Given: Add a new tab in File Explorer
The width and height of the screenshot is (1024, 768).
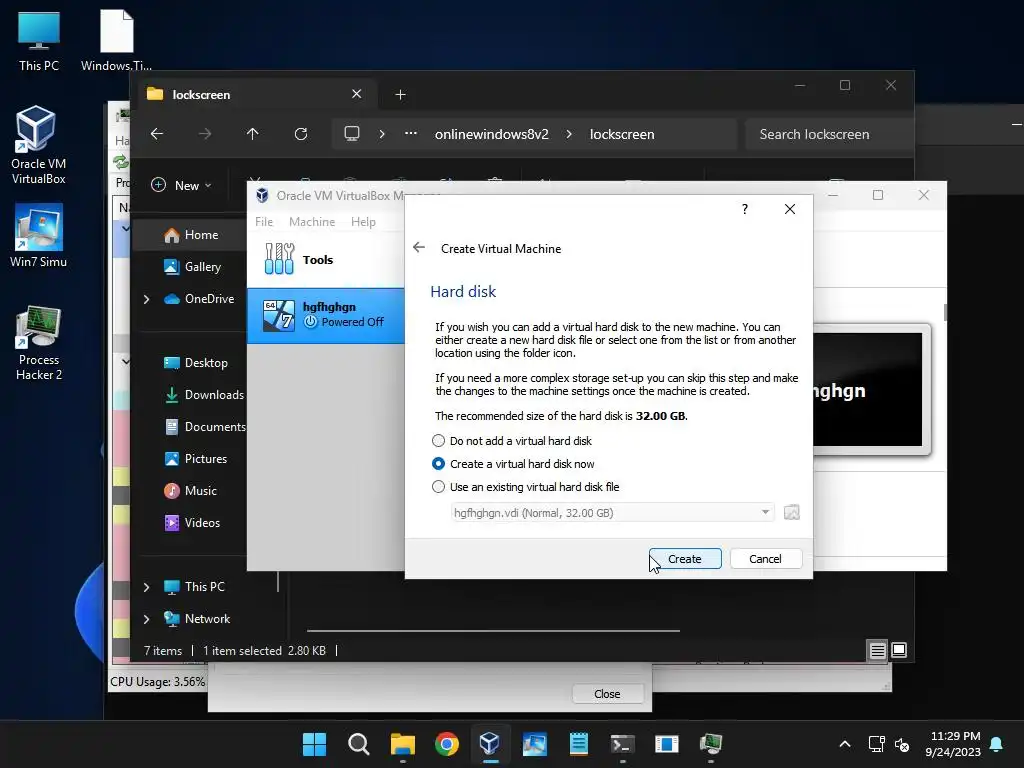Looking at the screenshot, I should pyautogui.click(x=400, y=95).
